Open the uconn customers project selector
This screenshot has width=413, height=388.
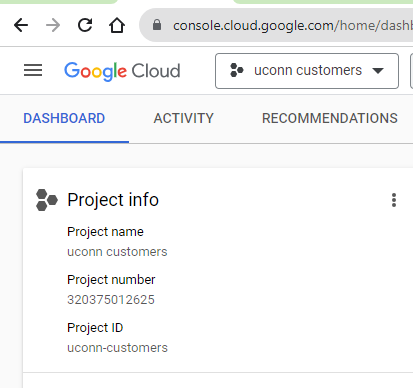point(307,71)
